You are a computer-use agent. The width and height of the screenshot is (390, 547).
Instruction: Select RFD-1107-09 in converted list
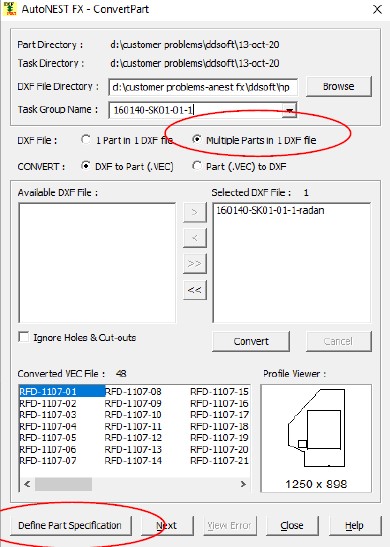[133, 403]
